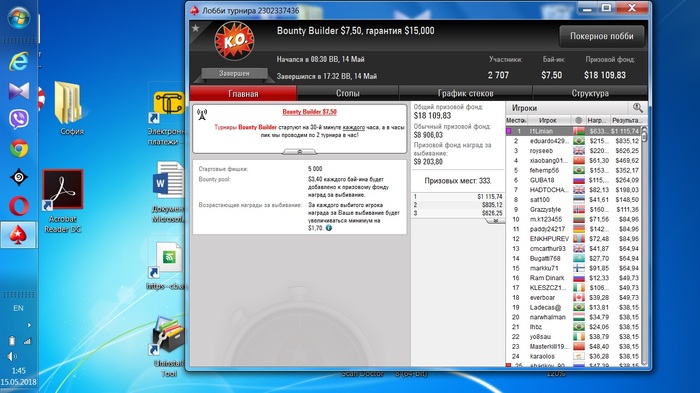The height and width of the screenshot is (393, 700).
Task: Select the Acrobat Reader DC desktop shortcut
Action: (62, 201)
